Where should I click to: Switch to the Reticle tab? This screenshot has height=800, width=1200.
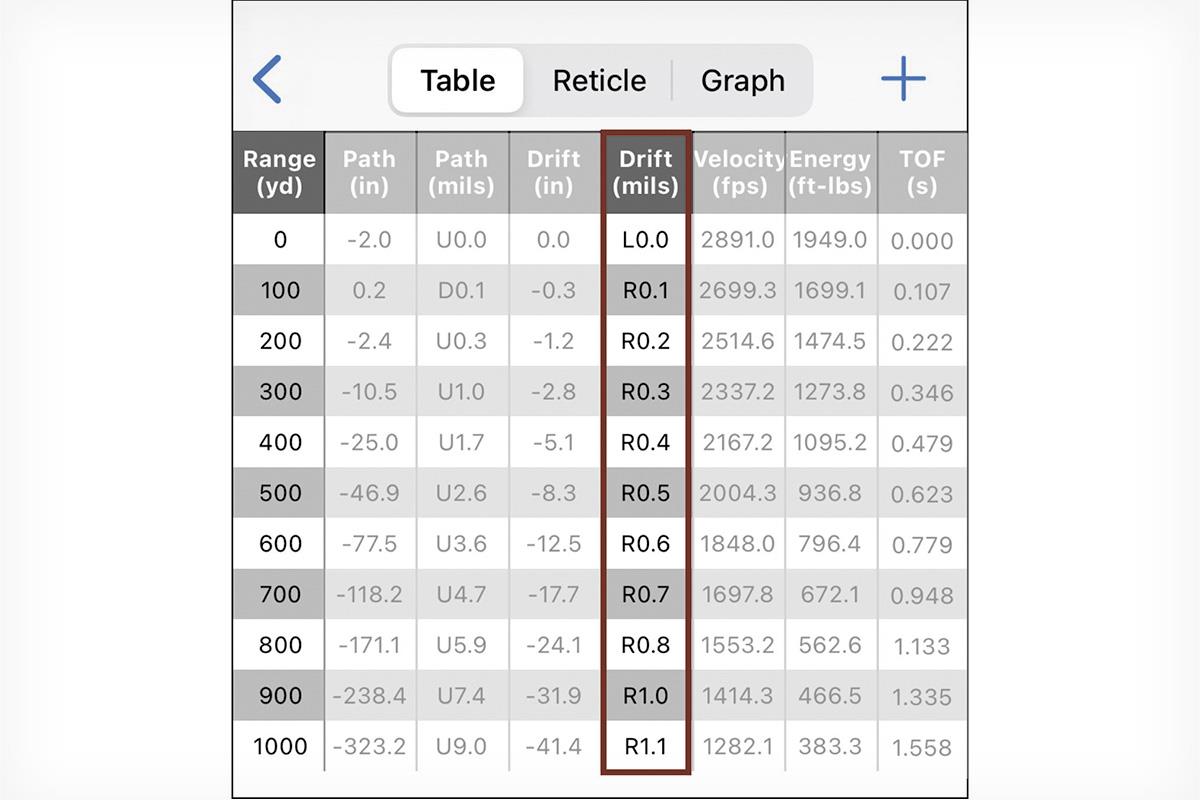pos(599,81)
